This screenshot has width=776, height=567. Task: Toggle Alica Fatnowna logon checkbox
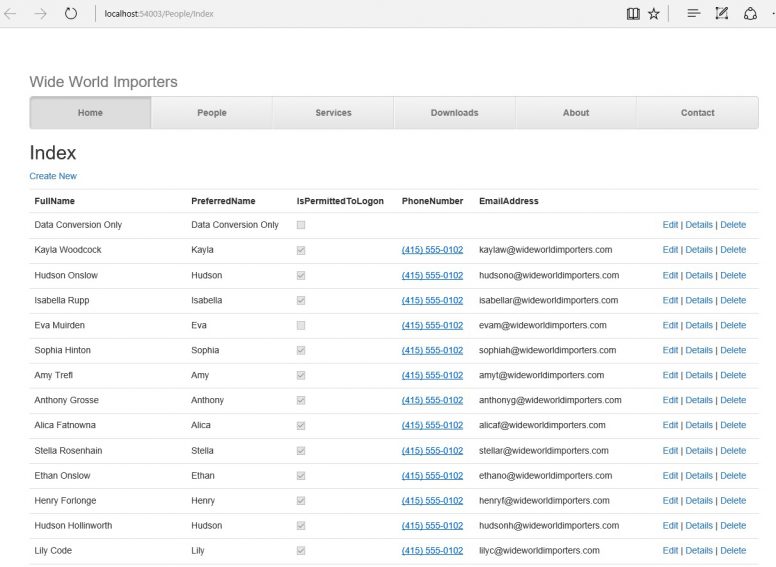301,425
